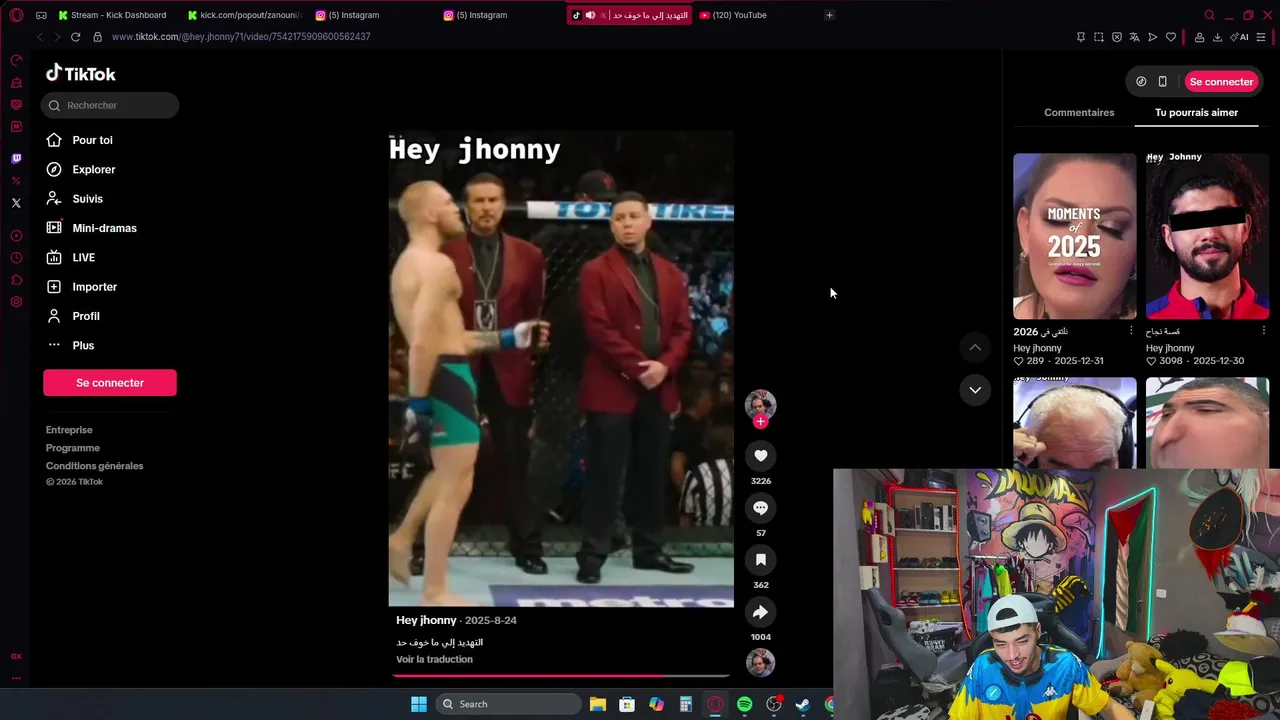Open X in the Opera sidebar
Image resolution: width=1280 pixels, height=720 pixels.
click(x=16, y=203)
